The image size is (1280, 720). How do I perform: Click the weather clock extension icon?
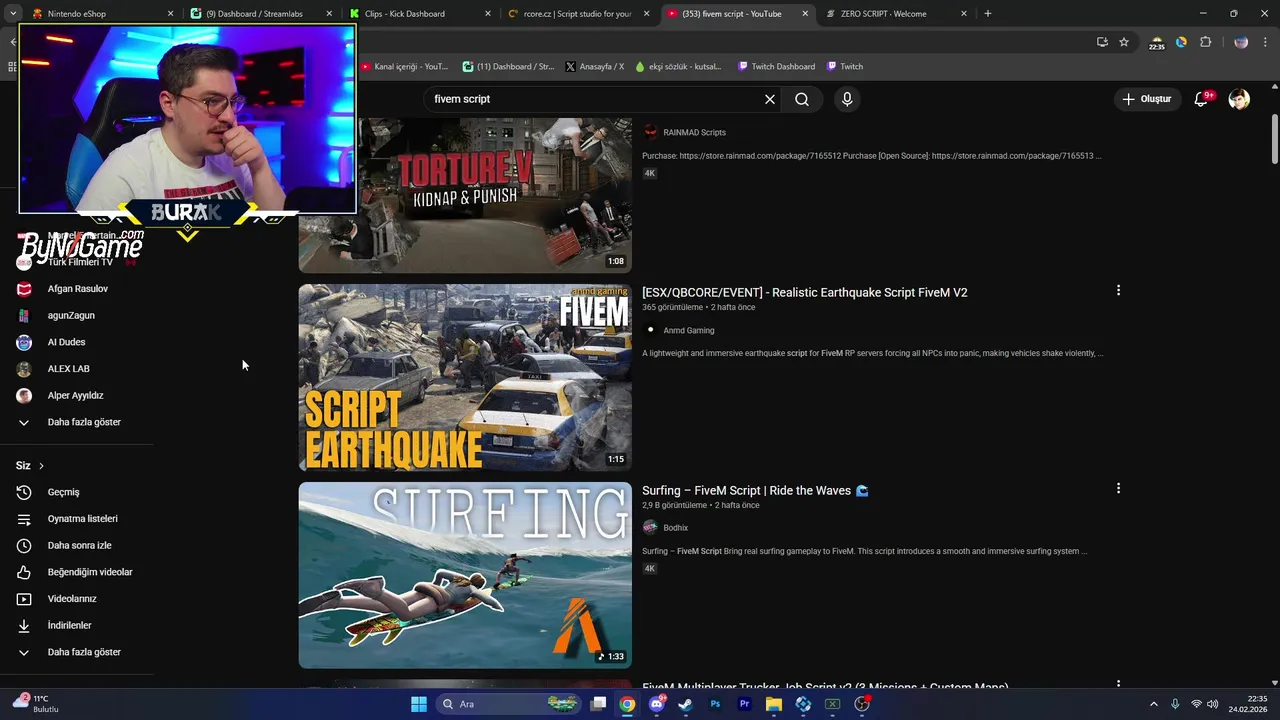(x=1157, y=43)
